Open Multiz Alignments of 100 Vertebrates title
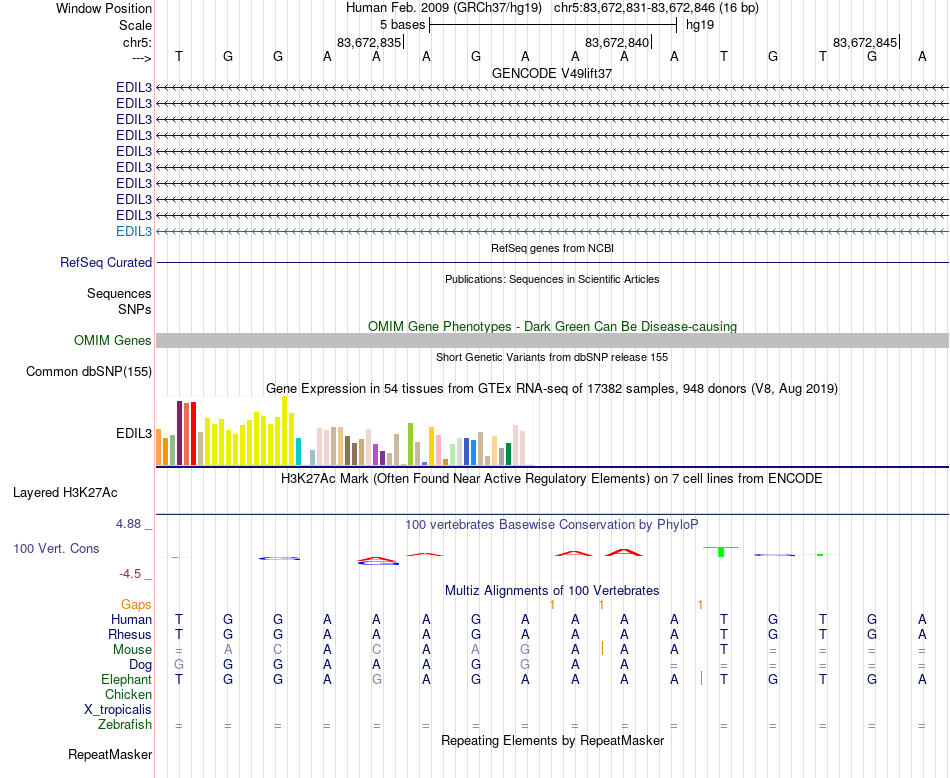The height and width of the screenshot is (778, 950). pyautogui.click(x=552, y=591)
